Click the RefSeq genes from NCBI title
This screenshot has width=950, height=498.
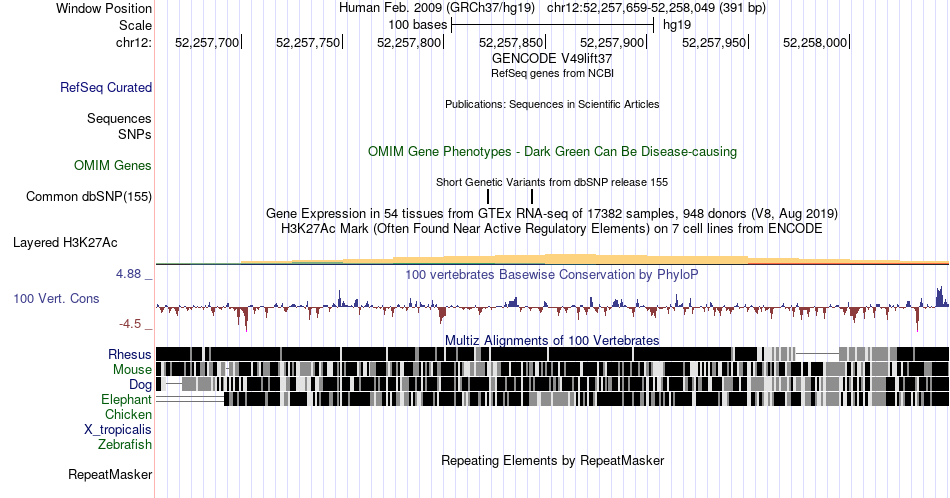pos(552,73)
